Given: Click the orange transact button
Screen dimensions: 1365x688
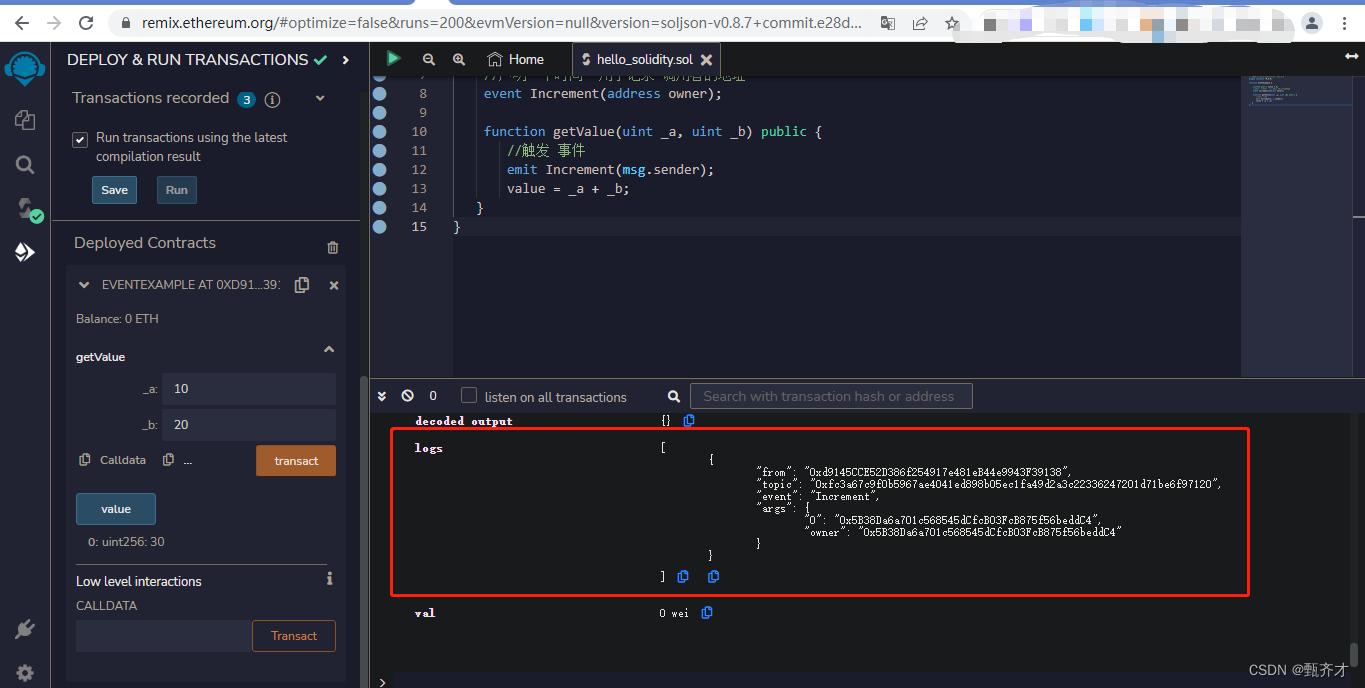Looking at the screenshot, I should pos(296,461).
